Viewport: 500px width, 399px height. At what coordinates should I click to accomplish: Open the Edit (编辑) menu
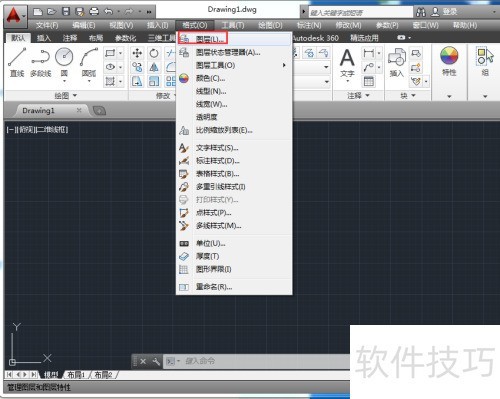pos(84,25)
